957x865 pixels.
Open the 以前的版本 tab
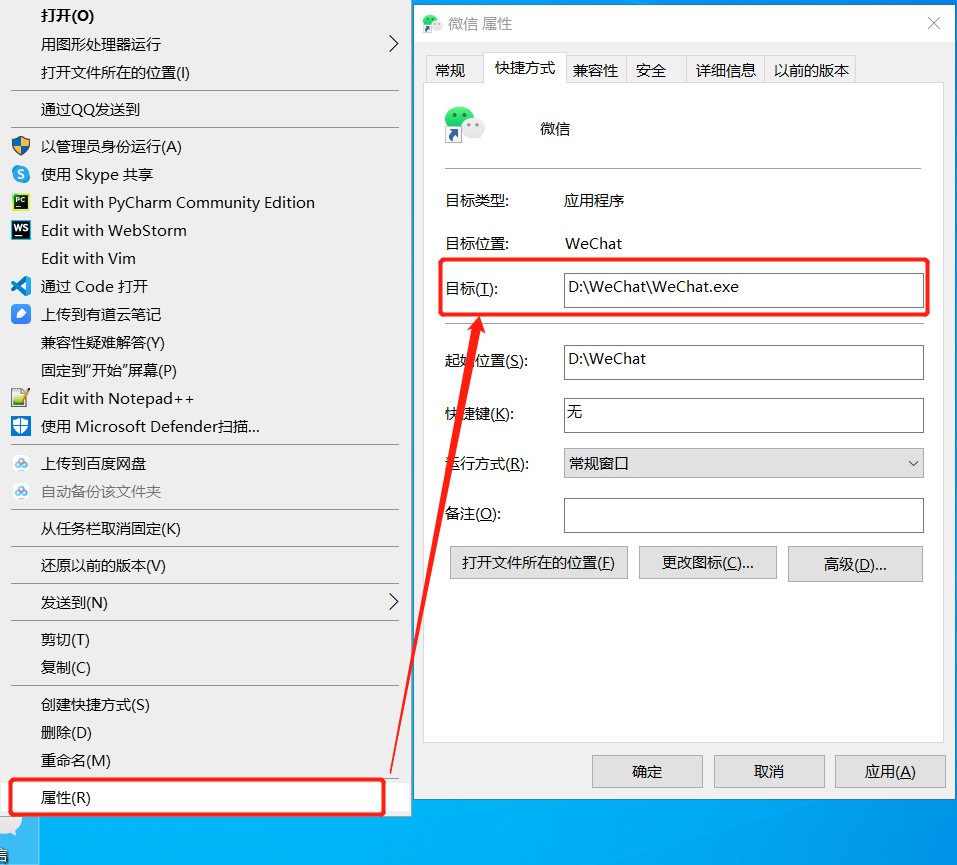pos(811,70)
